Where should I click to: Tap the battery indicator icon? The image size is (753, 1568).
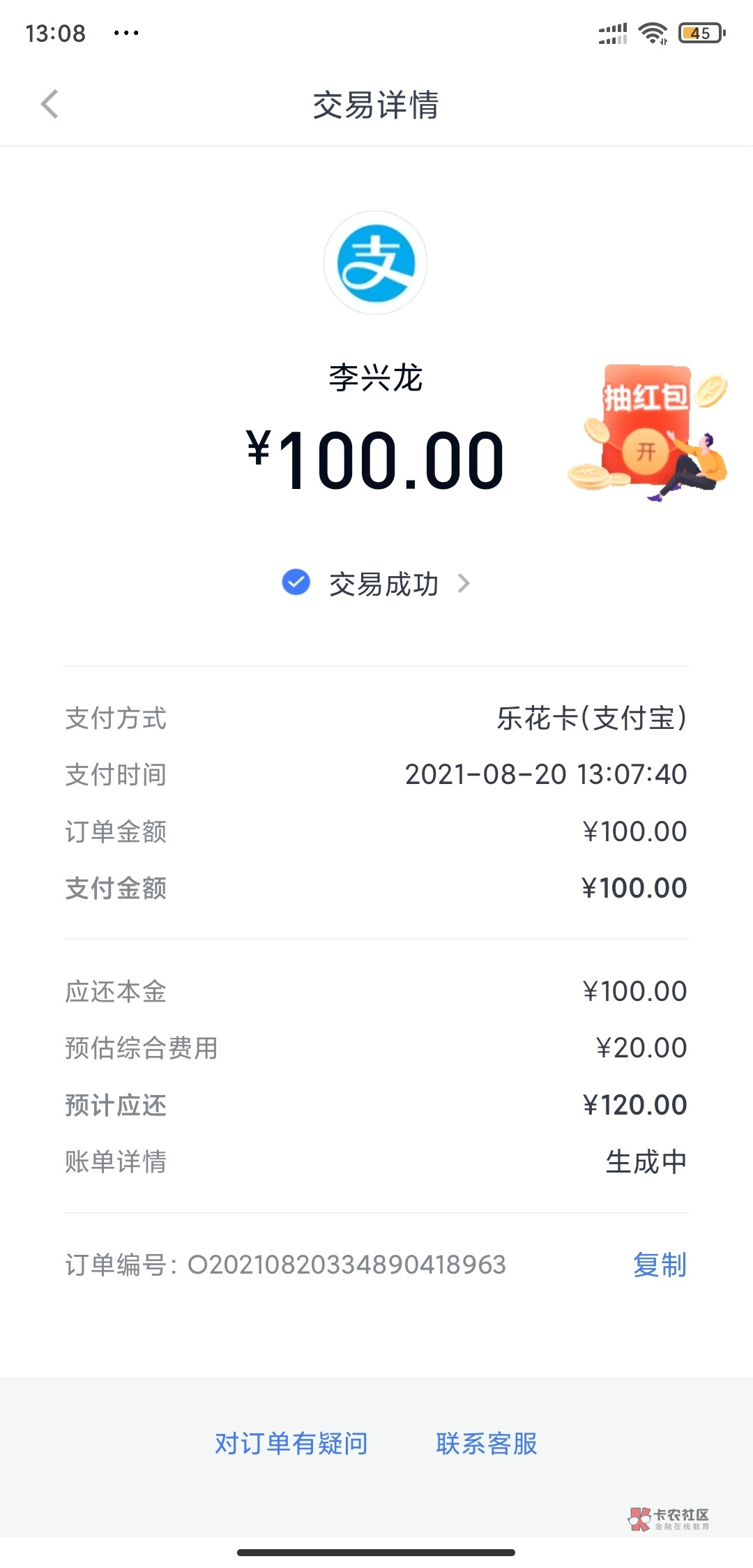[702, 33]
